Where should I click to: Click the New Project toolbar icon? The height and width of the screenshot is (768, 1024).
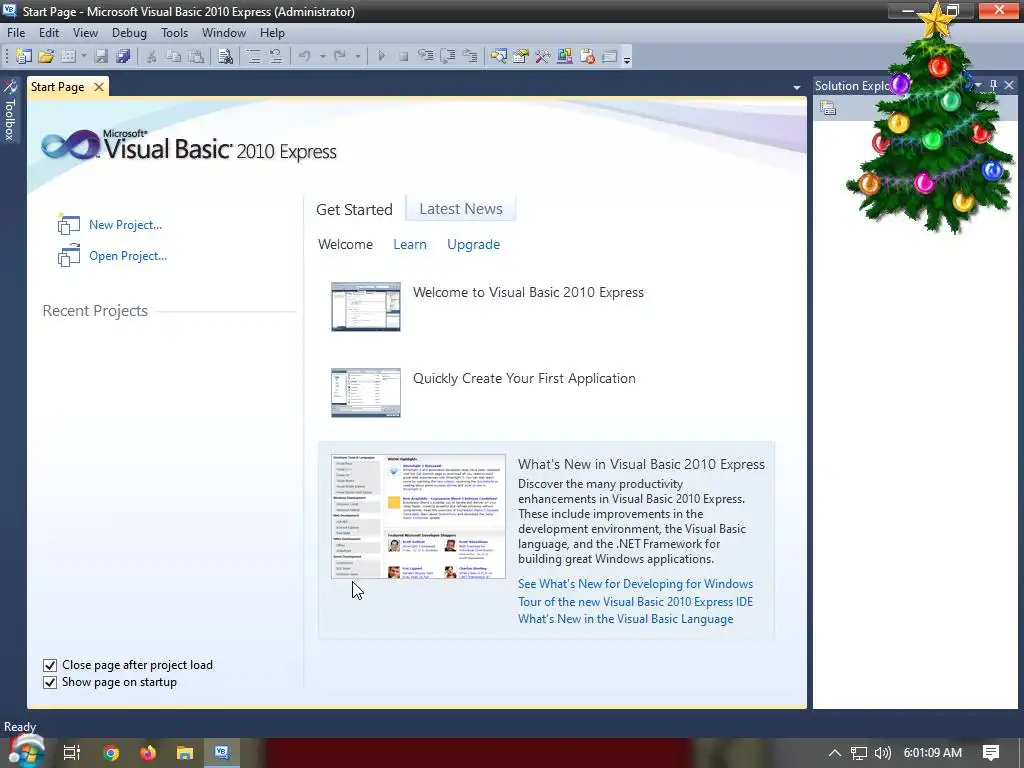click(24, 57)
